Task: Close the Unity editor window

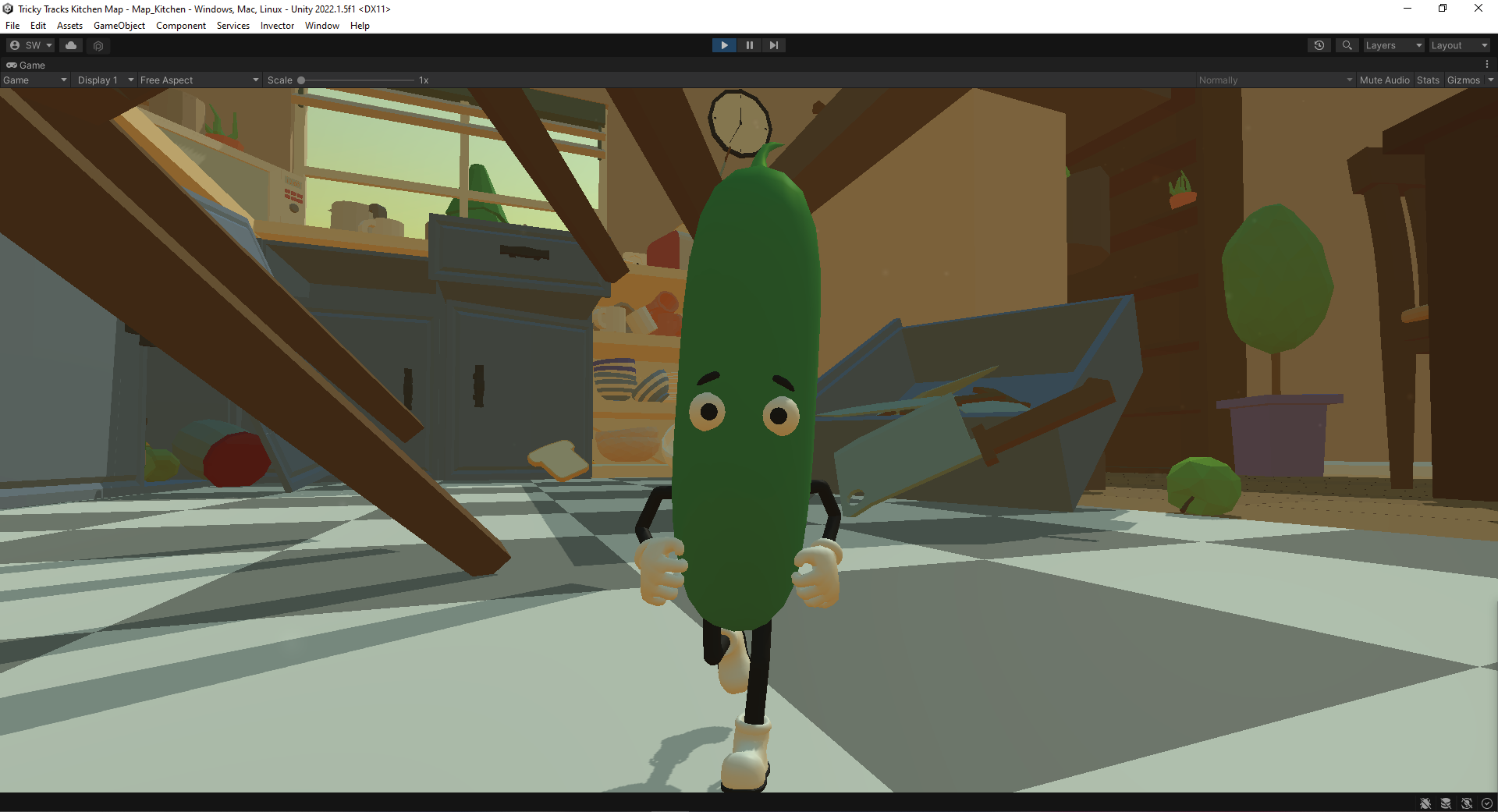Action: pyautogui.click(x=1478, y=9)
